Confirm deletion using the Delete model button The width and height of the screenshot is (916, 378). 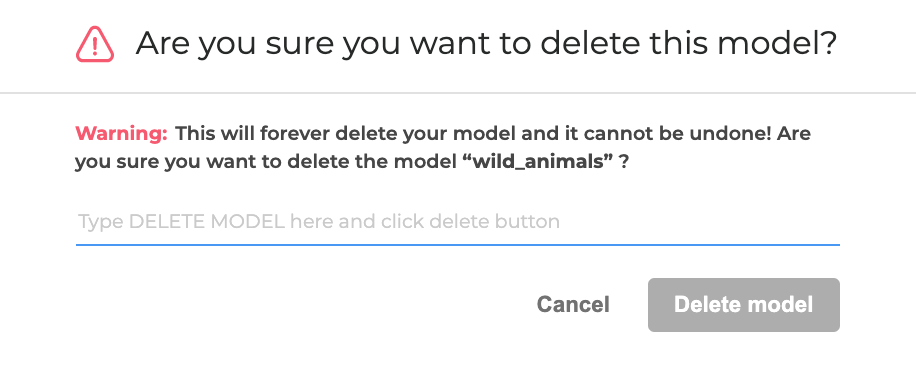click(x=744, y=305)
